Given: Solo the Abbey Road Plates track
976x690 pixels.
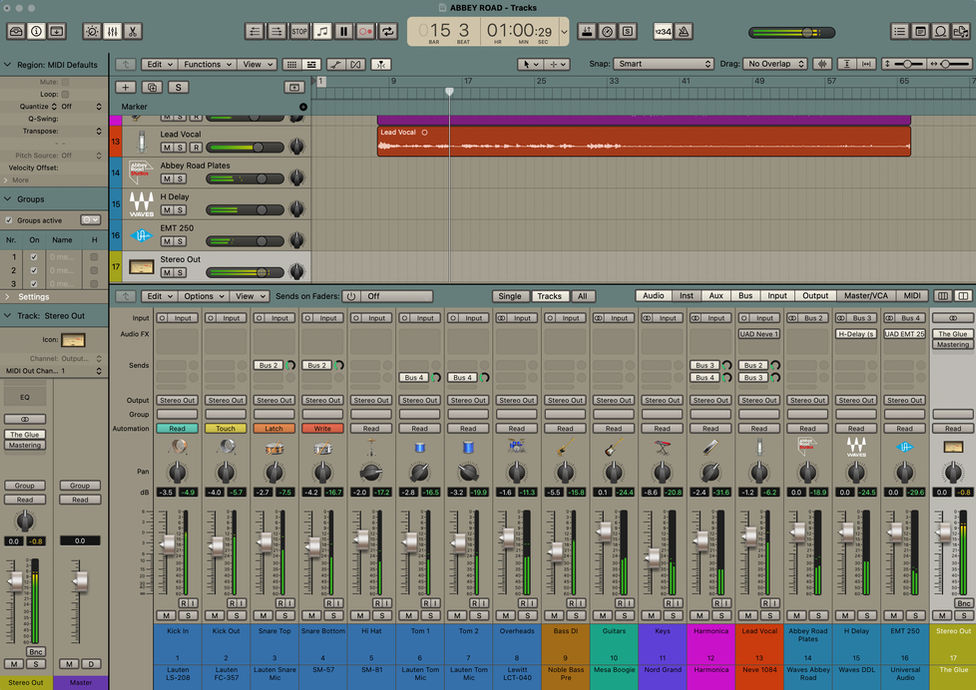Looking at the screenshot, I should 181,178.
